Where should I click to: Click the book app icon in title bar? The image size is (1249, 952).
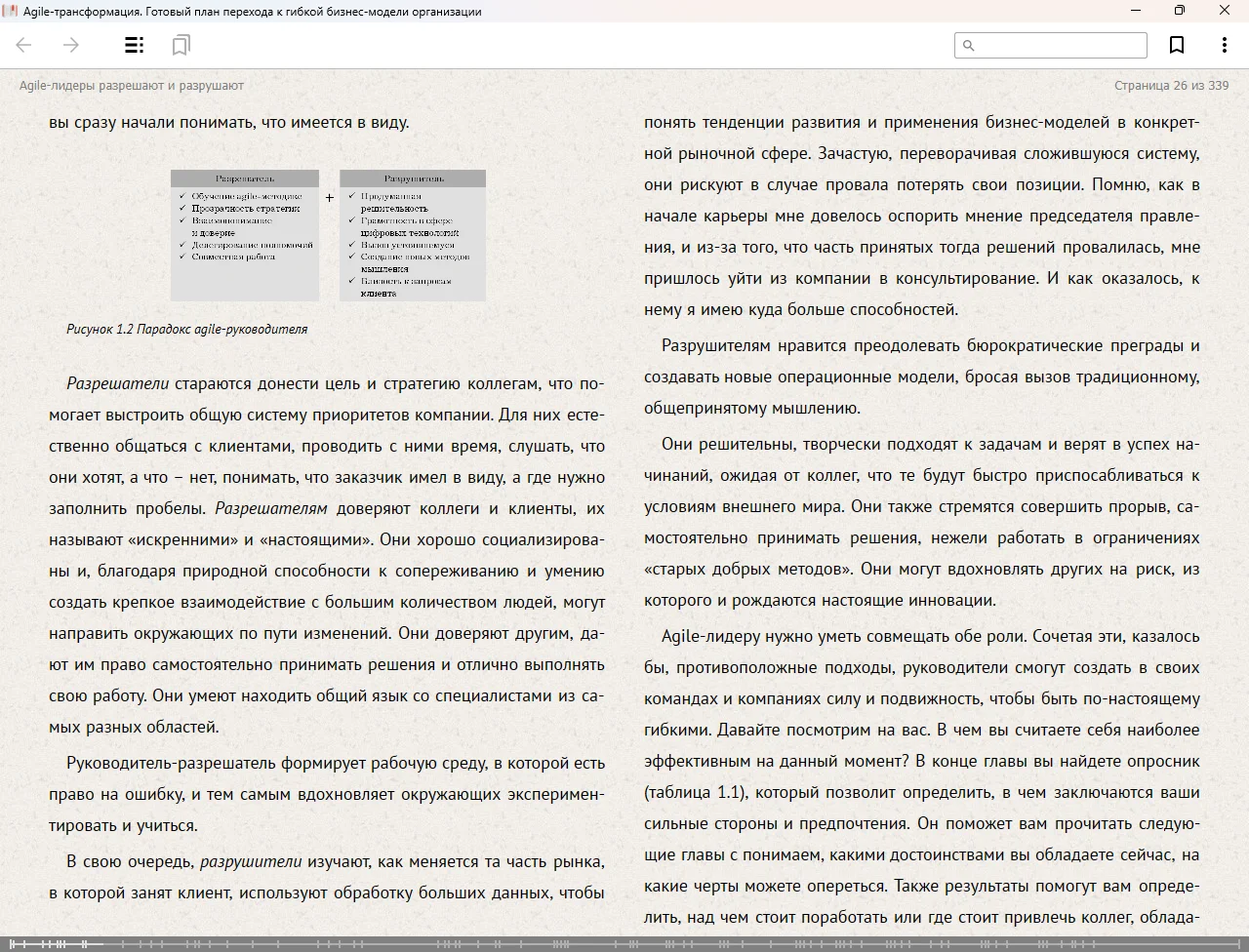10,11
